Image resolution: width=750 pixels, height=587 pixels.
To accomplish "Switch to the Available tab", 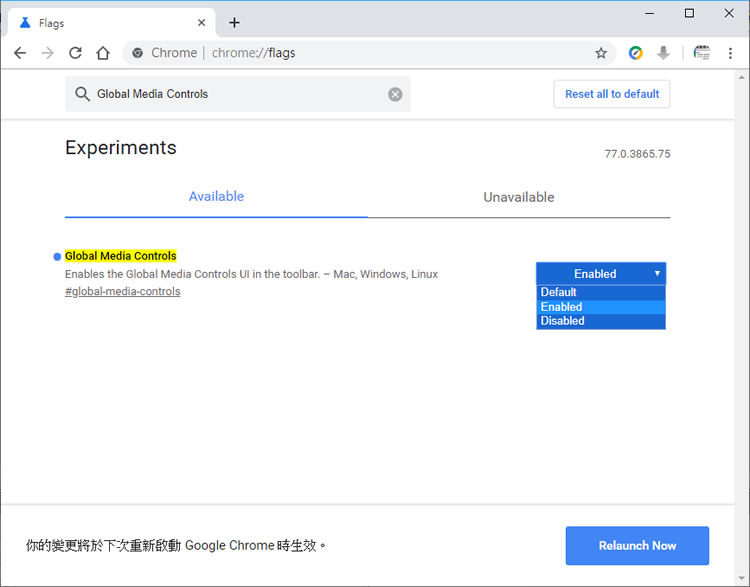I will [216, 197].
